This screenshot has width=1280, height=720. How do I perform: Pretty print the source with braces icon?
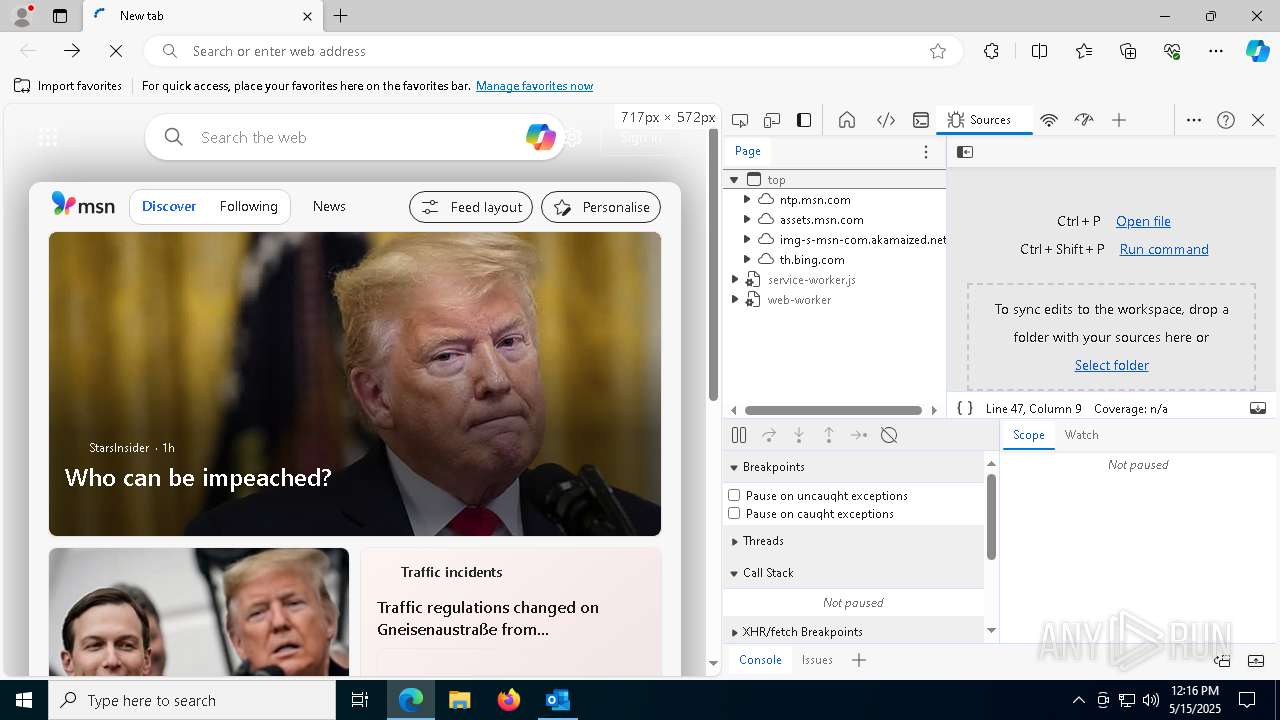click(x=965, y=408)
